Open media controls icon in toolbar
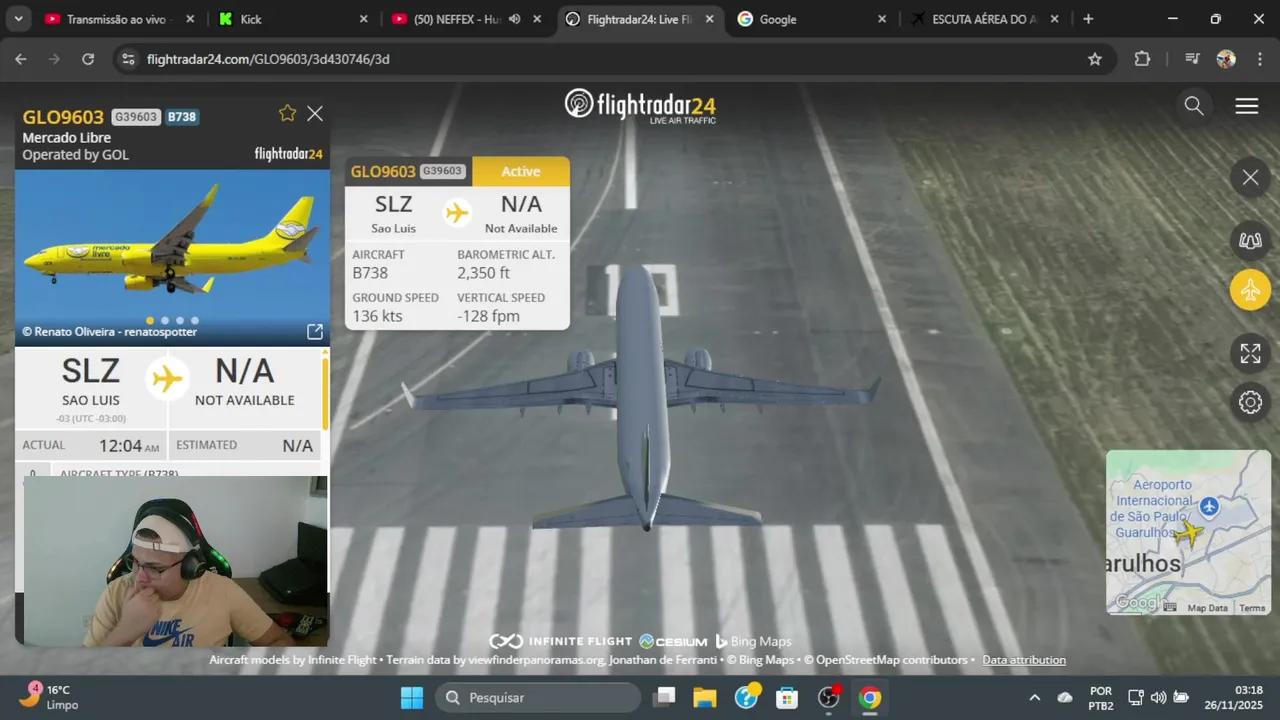 pyautogui.click(x=1192, y=59)
